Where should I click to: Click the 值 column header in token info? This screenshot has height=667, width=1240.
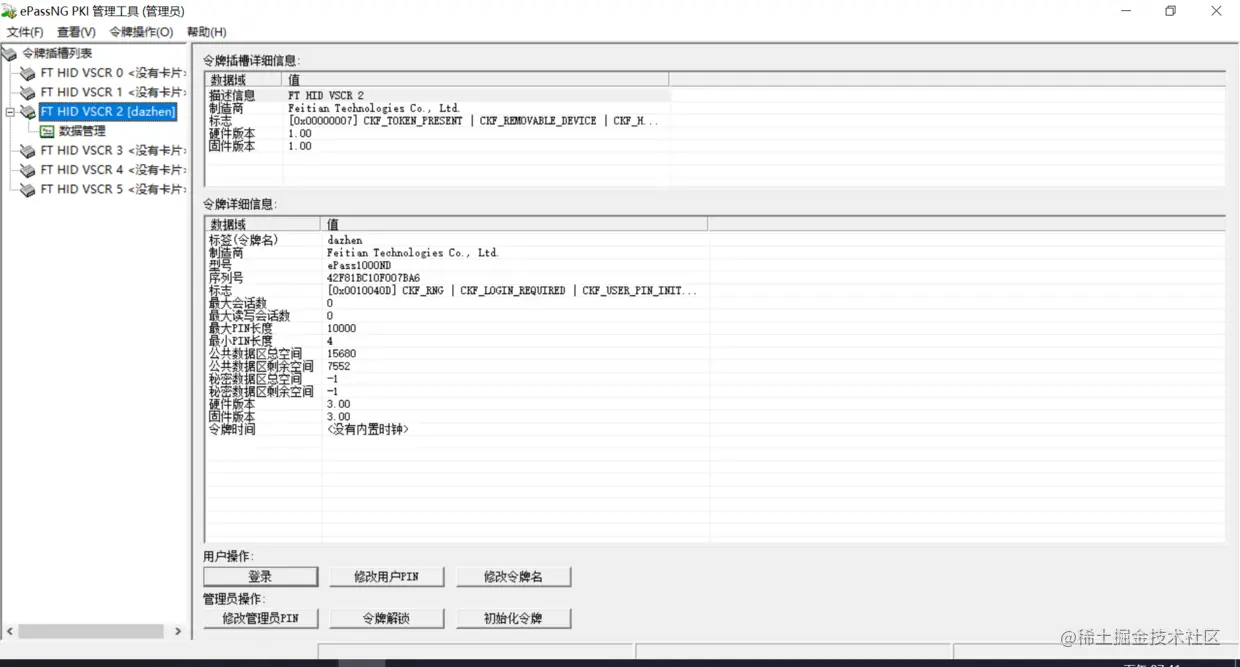[514, 224]
